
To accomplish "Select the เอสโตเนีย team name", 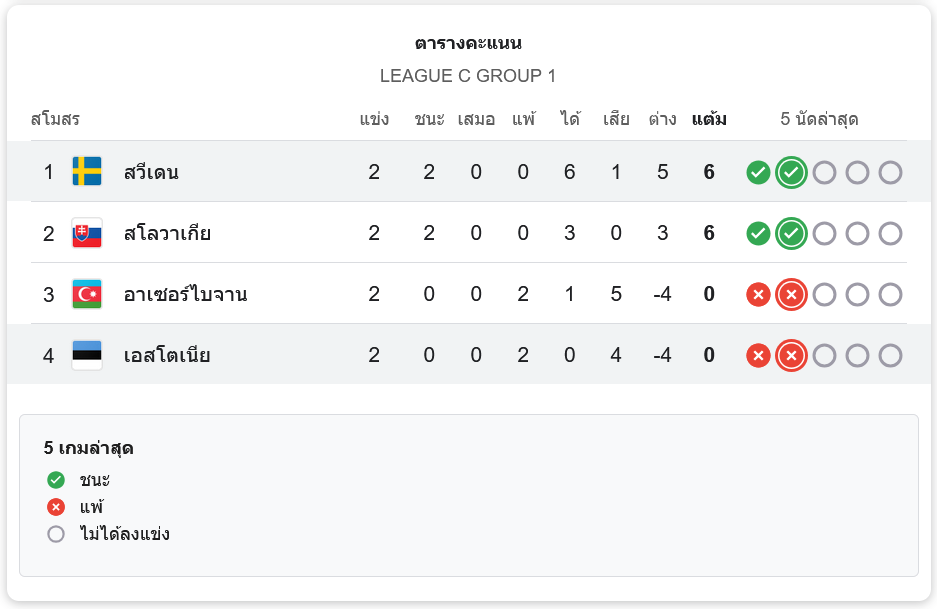I will tap(167, 355).
